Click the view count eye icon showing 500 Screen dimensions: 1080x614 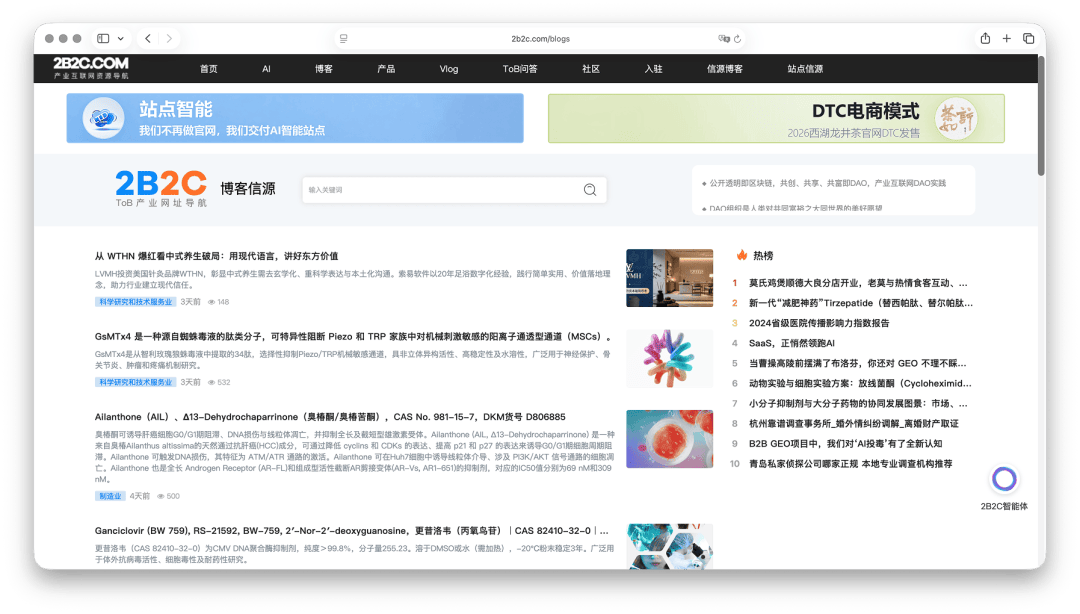point(160,496)
